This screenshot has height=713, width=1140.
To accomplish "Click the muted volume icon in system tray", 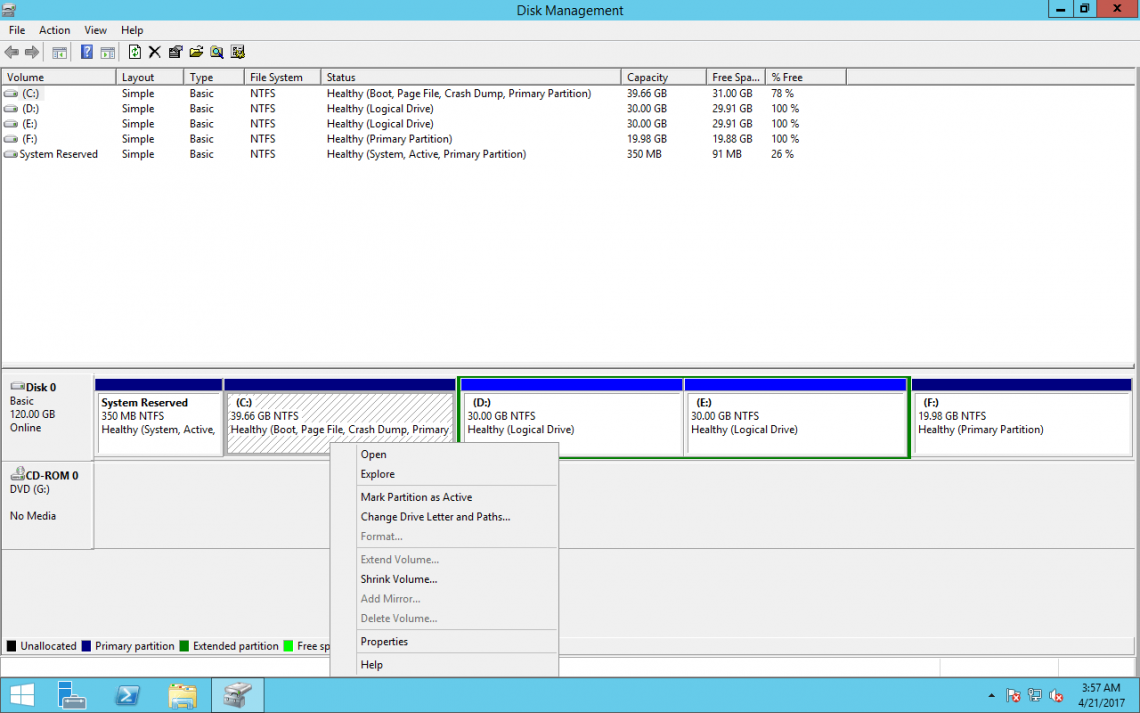I will click(1056, 695).
